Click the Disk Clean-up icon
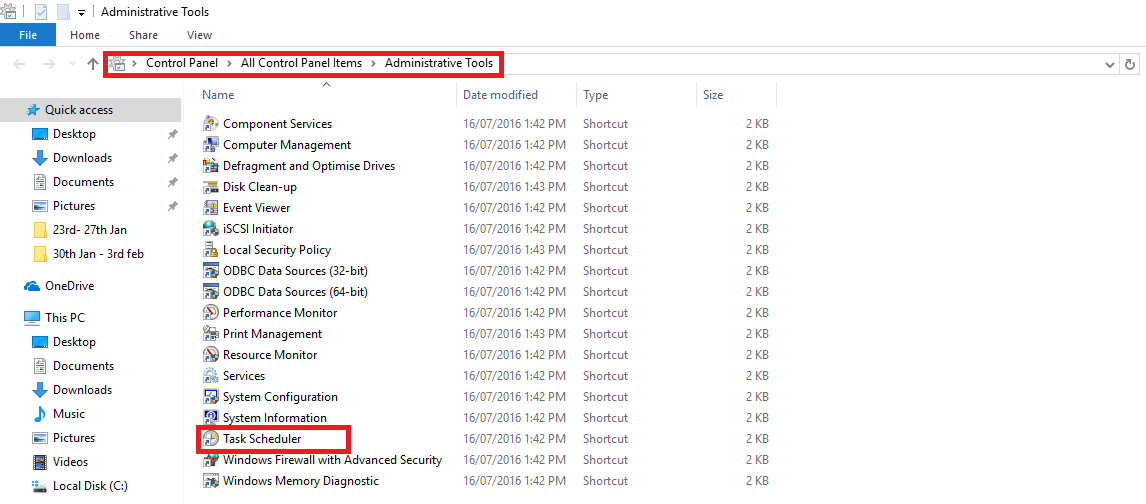 point(210,186)
